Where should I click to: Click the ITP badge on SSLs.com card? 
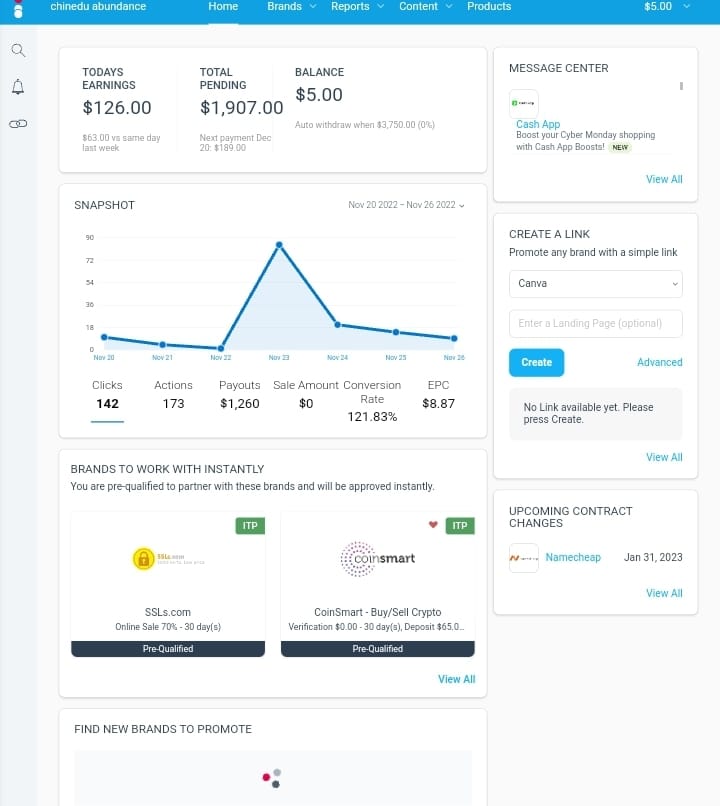pos(250,526)
